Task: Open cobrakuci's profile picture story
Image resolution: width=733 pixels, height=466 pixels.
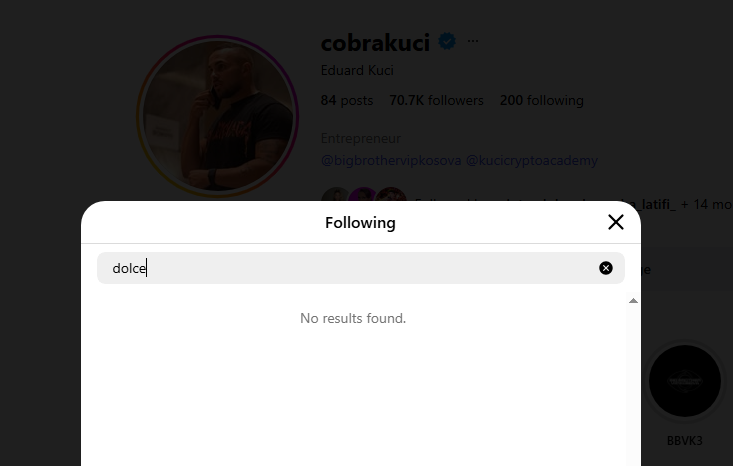Action: coord(217,116)
